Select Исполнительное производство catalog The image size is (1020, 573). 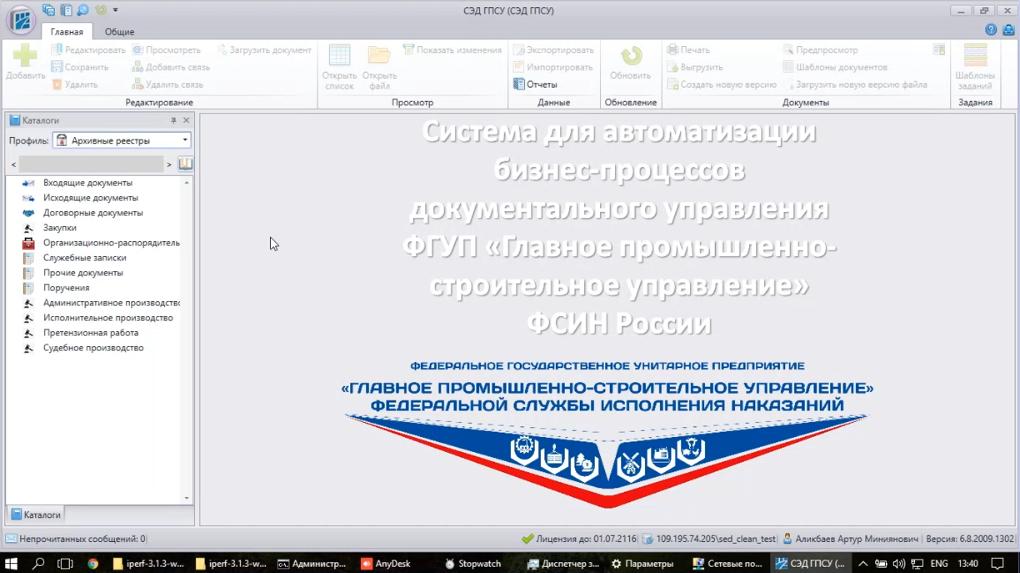coord(108,317)
